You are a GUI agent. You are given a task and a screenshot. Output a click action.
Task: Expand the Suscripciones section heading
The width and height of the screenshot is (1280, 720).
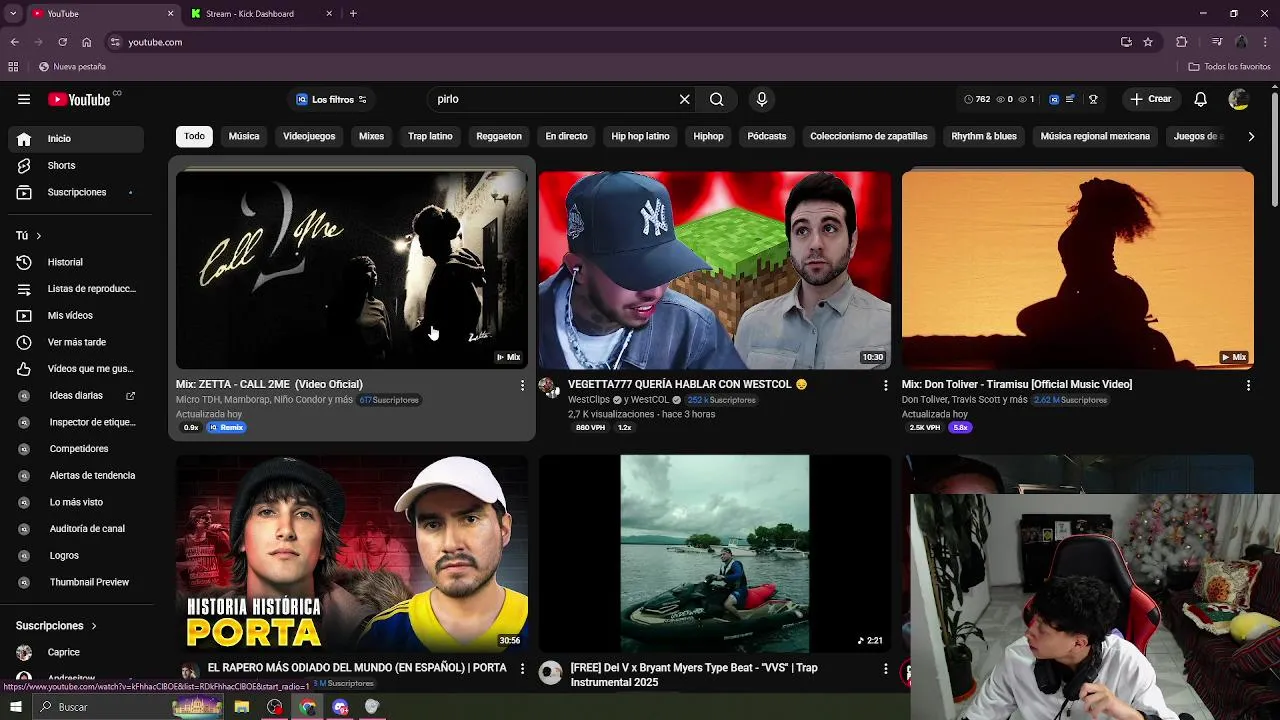(57, 626)
